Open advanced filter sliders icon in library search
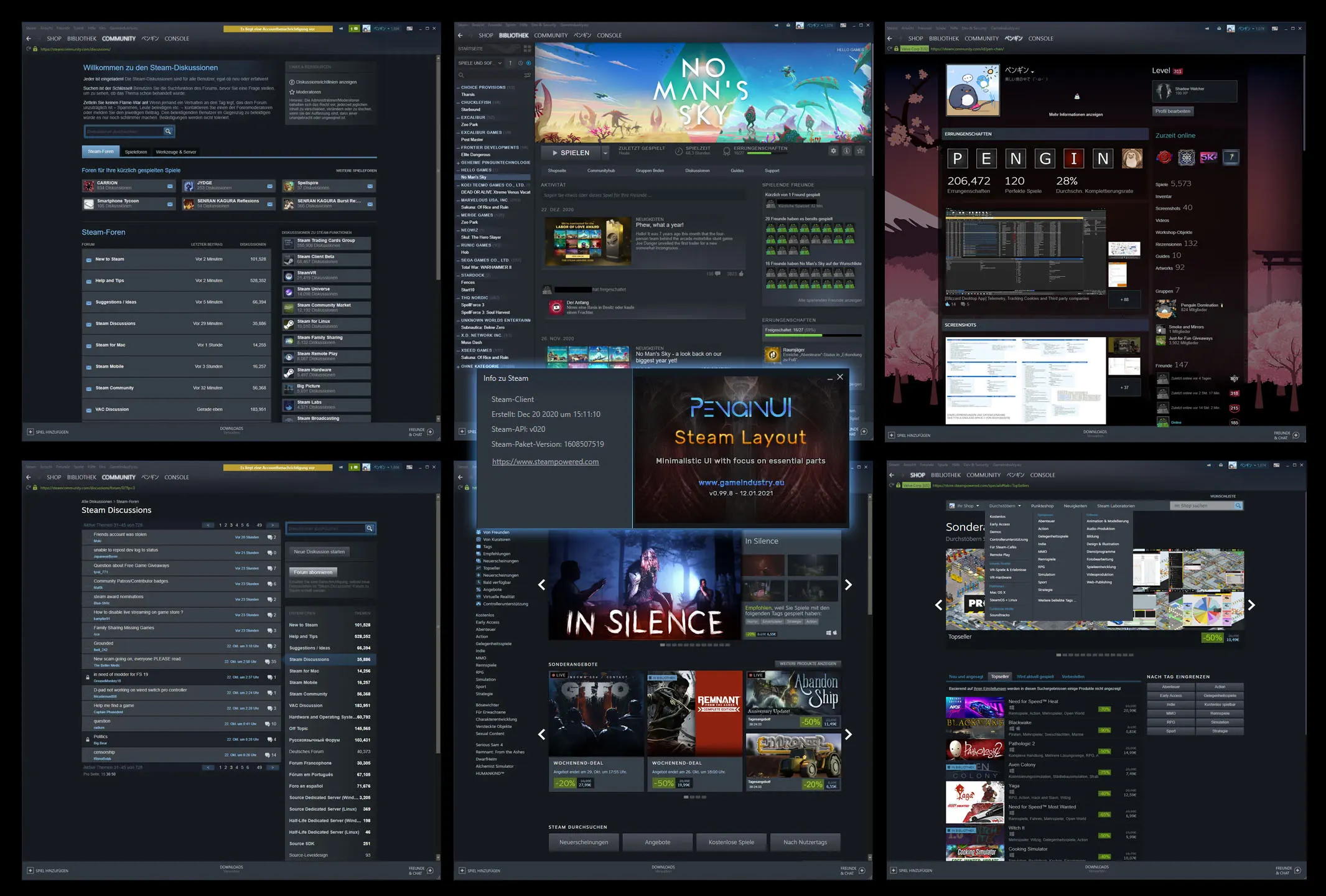The width and height of the screenshot is (1326, 896). click(x=527, y=75)
